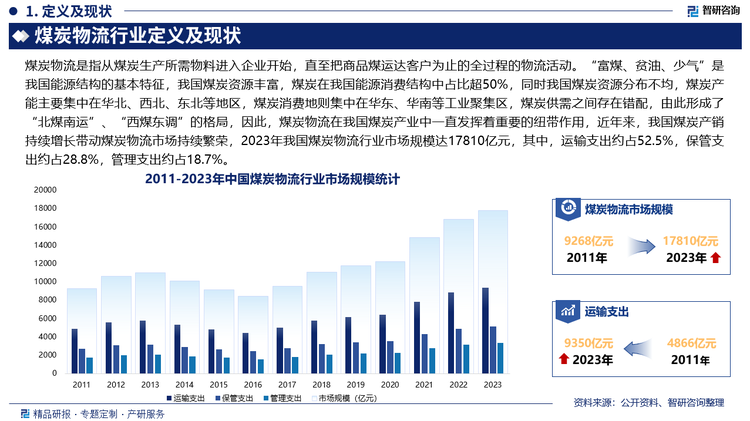
Task: Click the 保管支出 legend swatch
Action: [218, 398]
